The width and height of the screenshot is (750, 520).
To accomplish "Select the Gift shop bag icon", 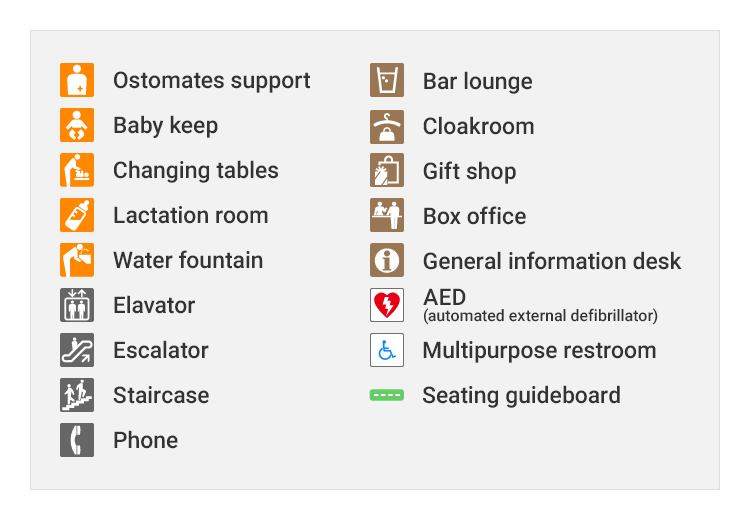I will pyautogui.click(x=387, y=170).
